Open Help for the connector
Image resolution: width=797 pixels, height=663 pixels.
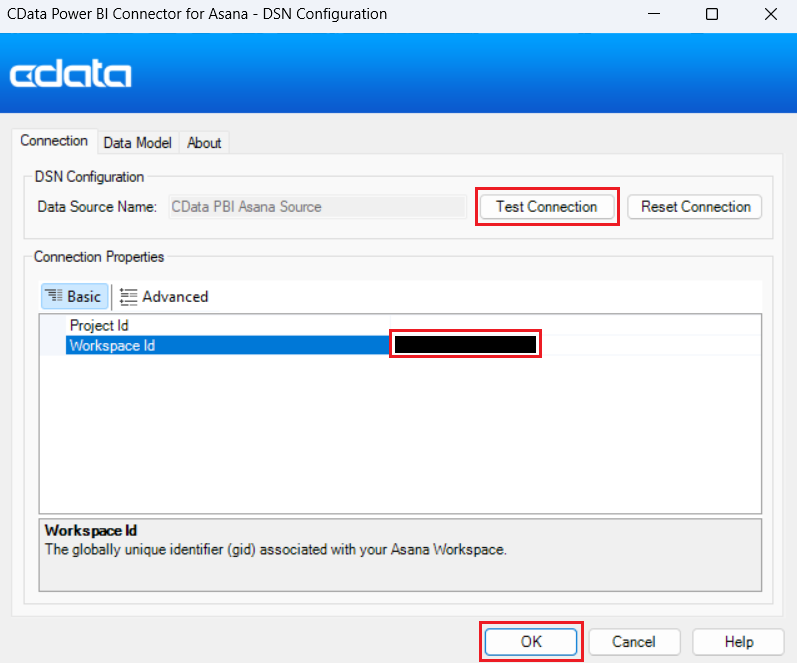pos(738,641)
